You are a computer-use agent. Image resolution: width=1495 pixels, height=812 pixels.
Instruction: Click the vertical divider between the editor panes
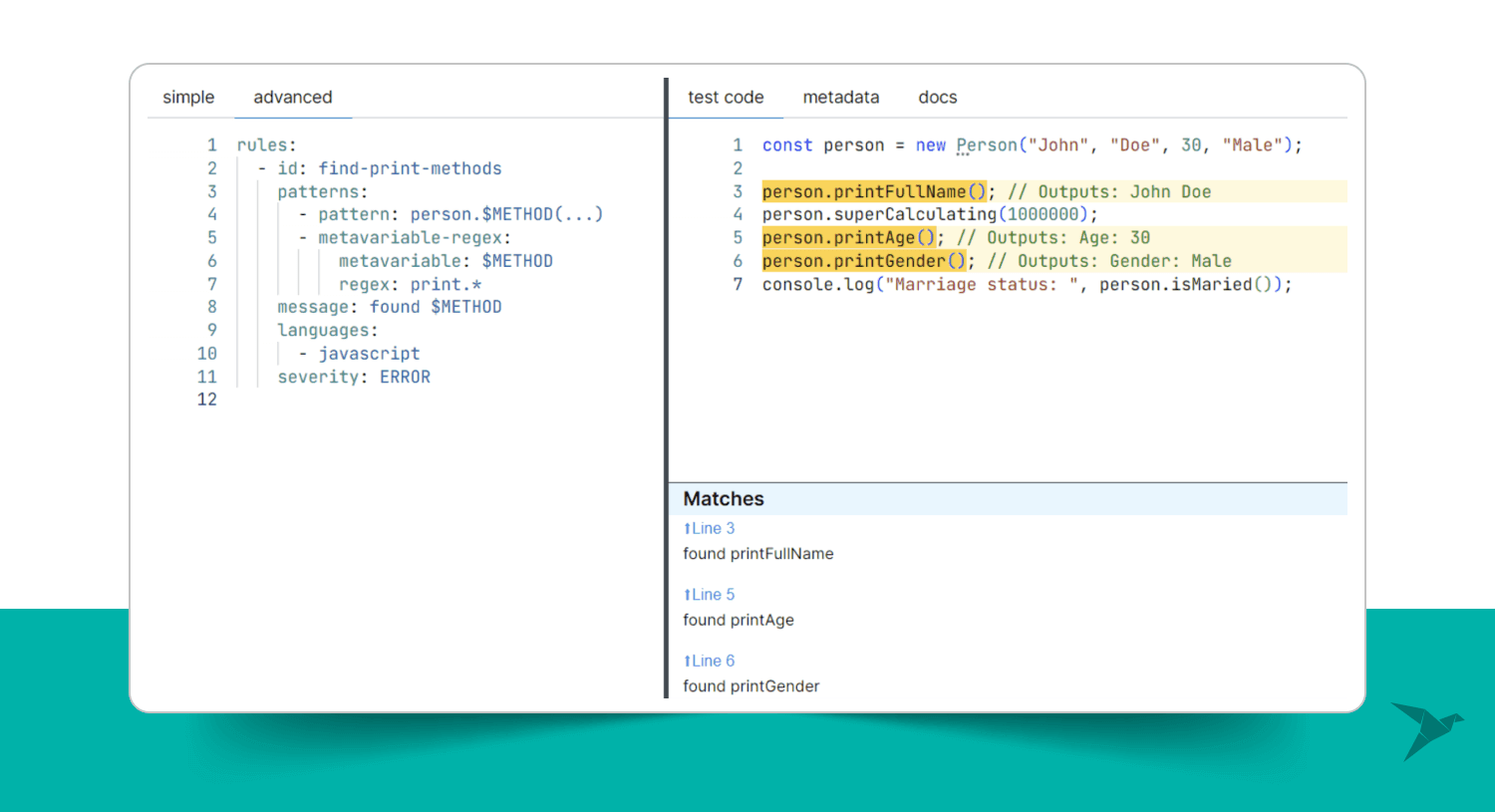click(666, 389)
